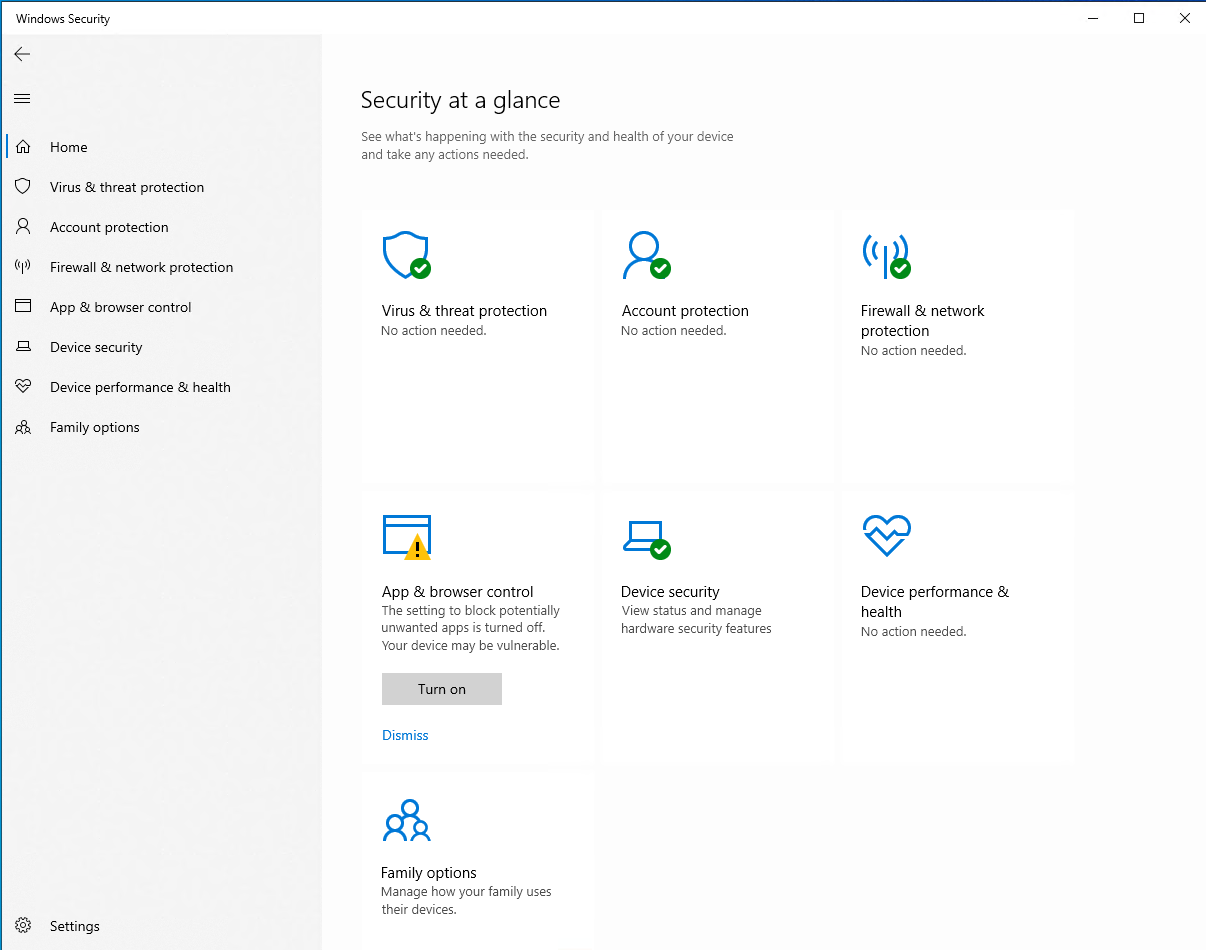Click the Account protection person icon in sidebar
Image resolution: width=1206 pixels, height=950 pixels.
click(x=23, y=227)
